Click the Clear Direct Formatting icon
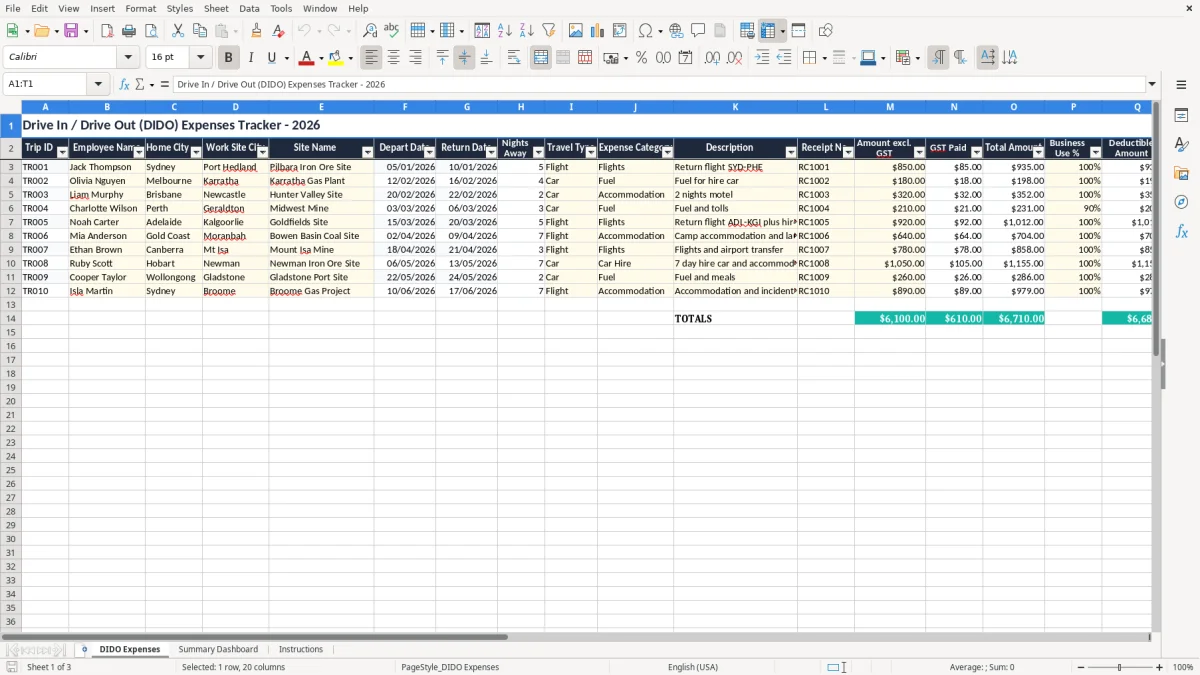 [279, 31]
